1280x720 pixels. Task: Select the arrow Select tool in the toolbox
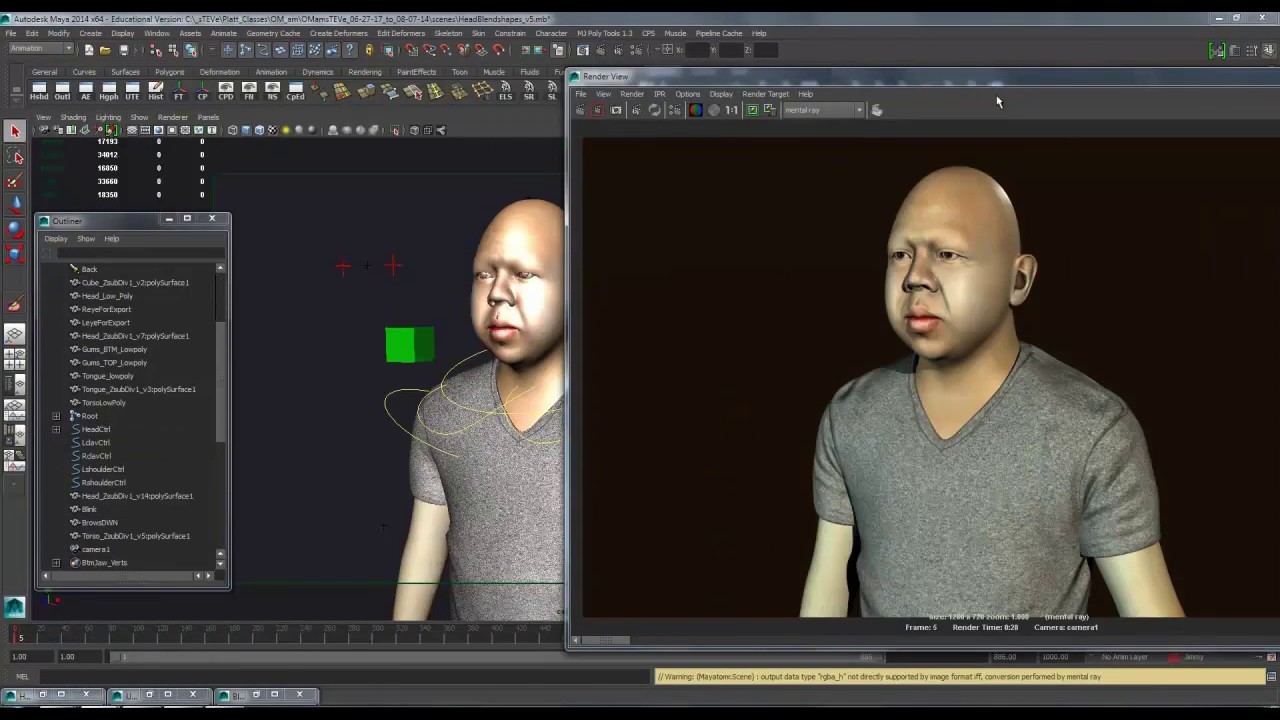[x=16, y=132]
